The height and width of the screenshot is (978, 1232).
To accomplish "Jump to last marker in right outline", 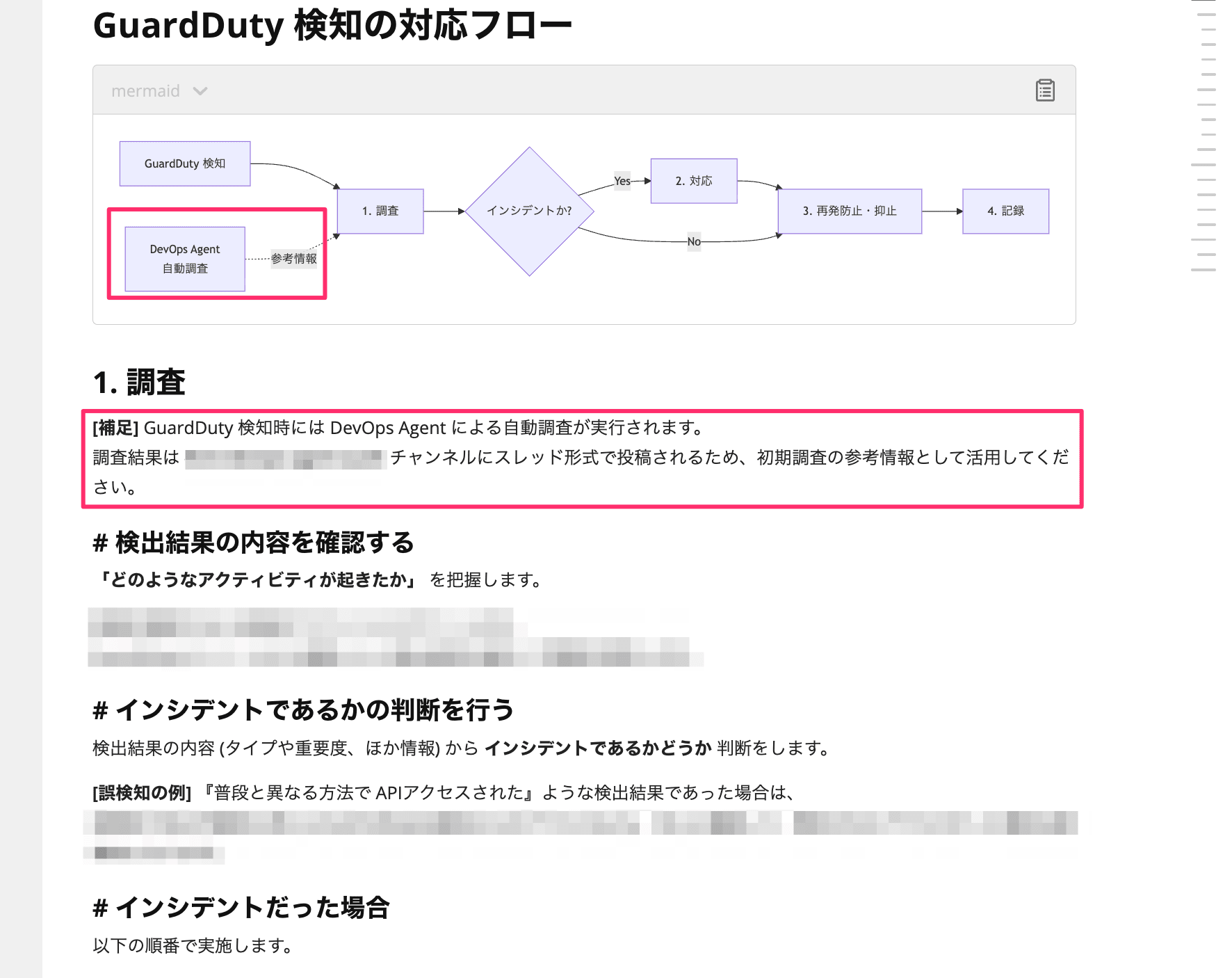I will pos(1203,270).
